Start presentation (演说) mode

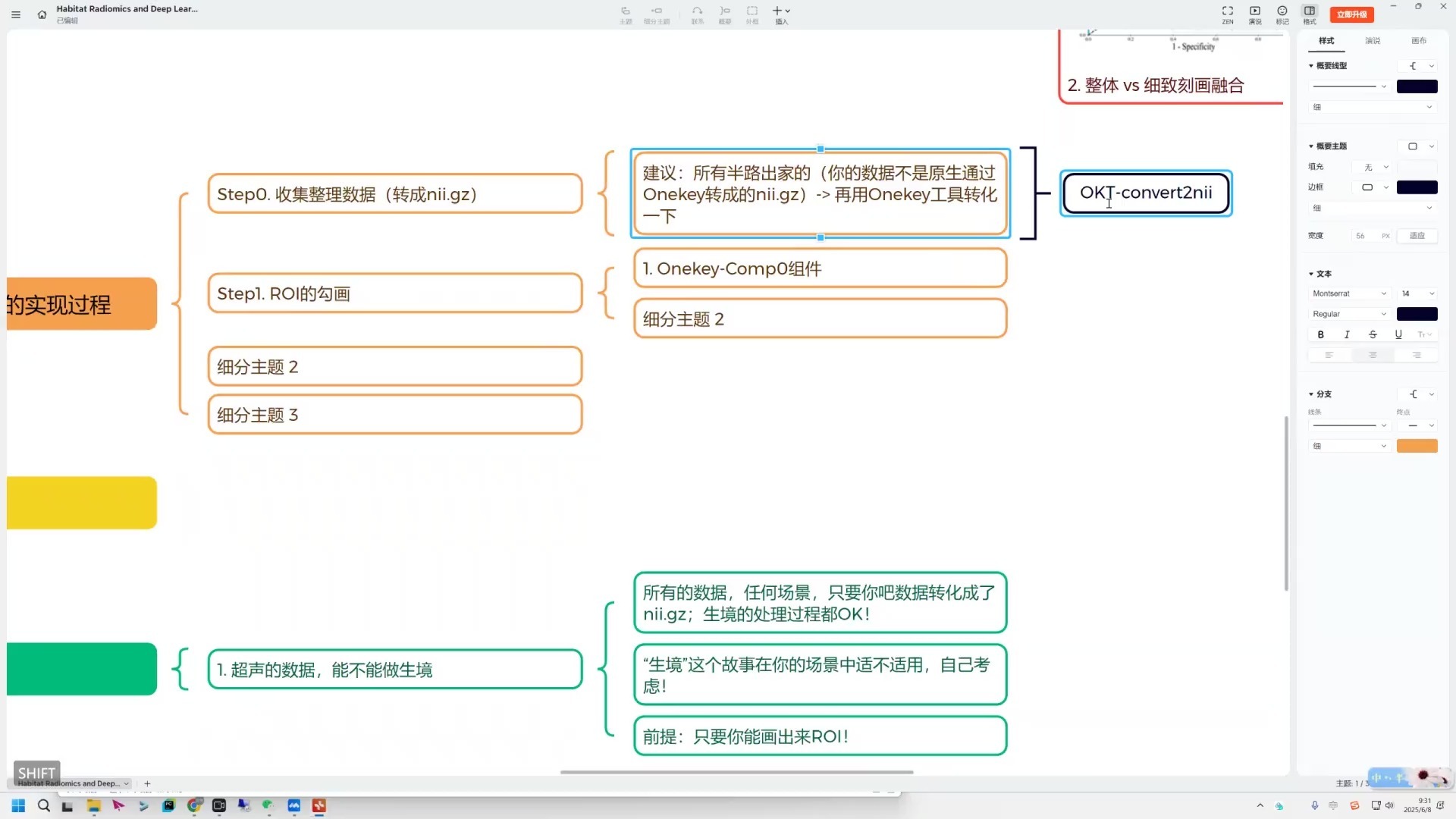point(1255,14)
